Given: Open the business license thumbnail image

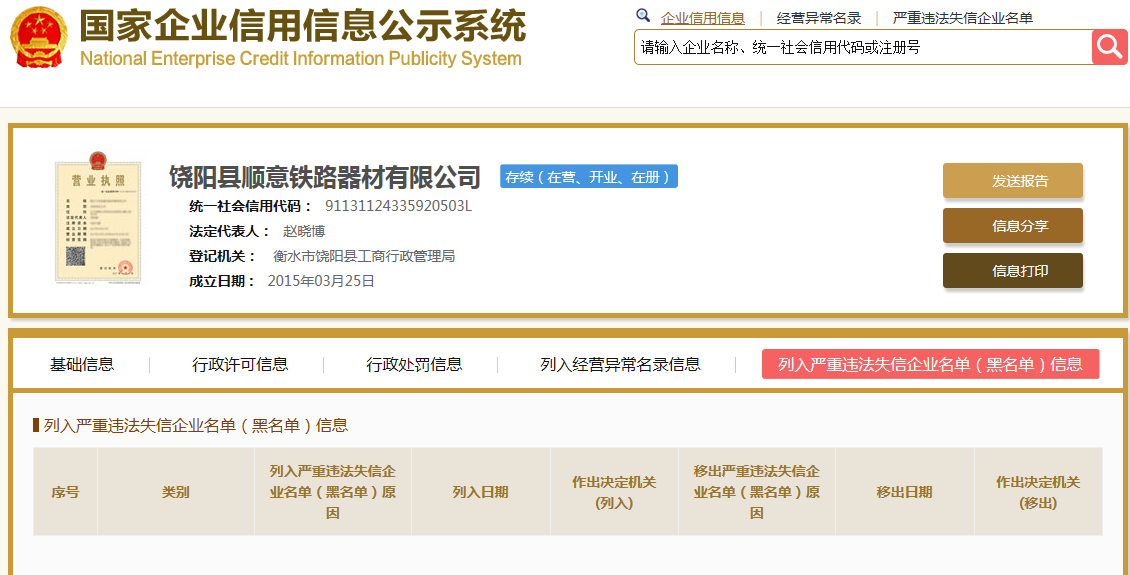Looking at the screenshot, I should coord(98,217).
